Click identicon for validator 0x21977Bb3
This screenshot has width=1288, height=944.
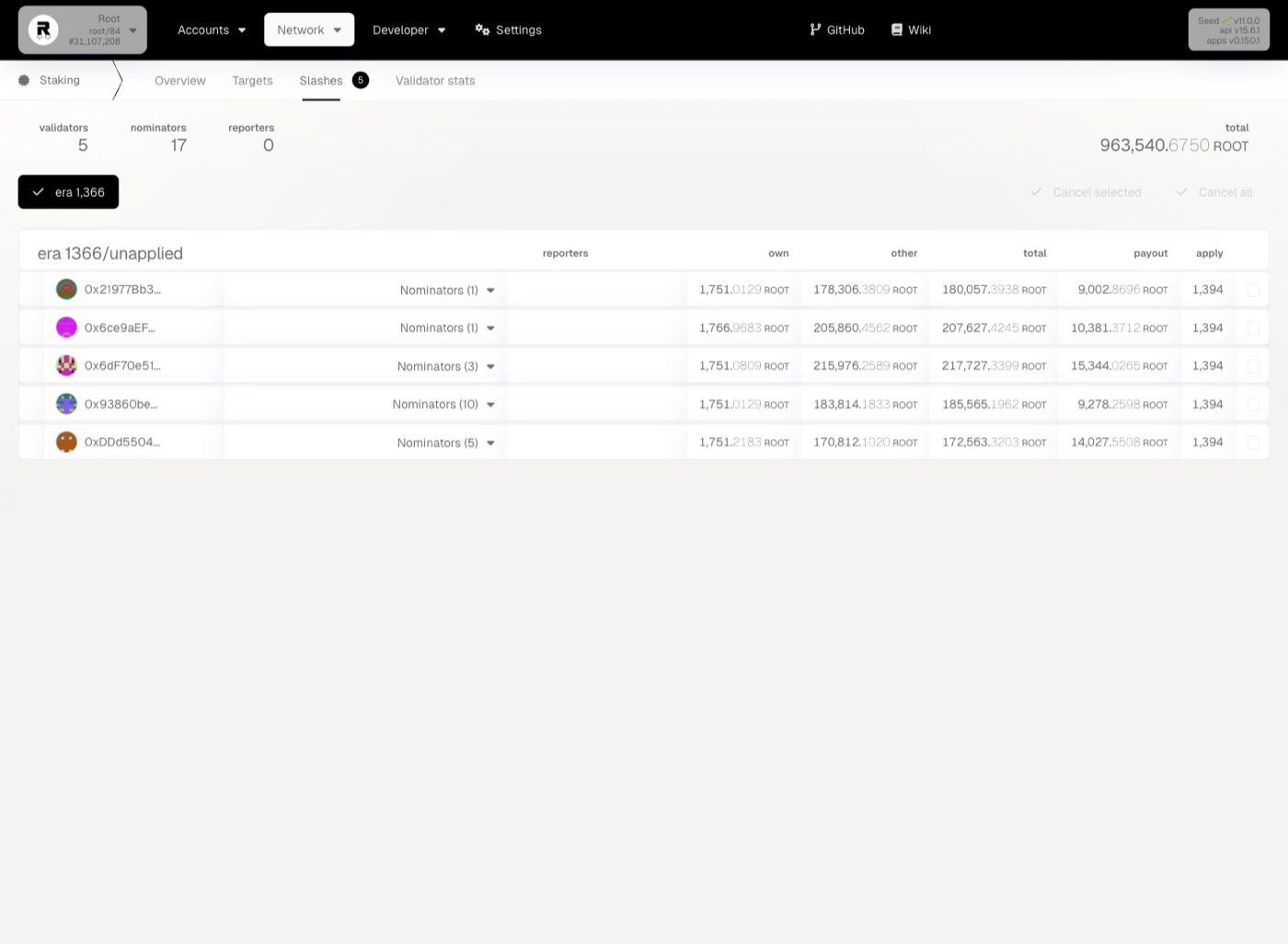(x=66, y=289)
